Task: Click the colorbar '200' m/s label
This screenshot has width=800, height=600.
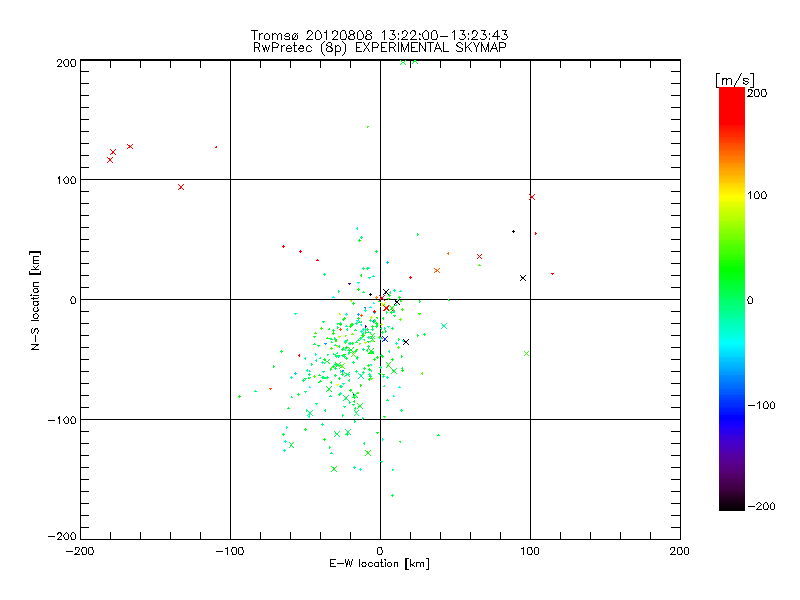Action: pyautogui.click(x=757, y=93)
